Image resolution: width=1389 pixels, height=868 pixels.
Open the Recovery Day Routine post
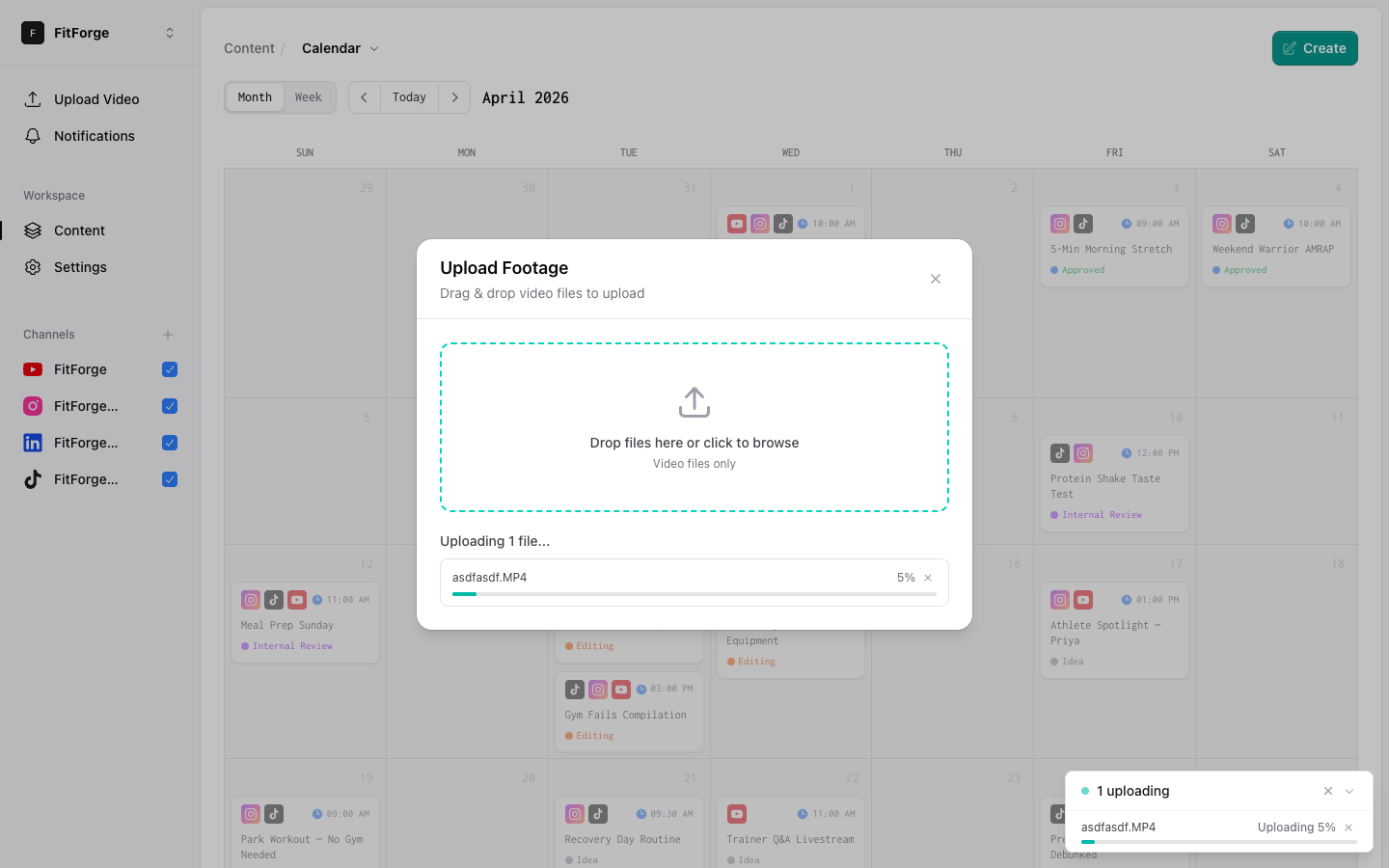click(x=629, y=833)
